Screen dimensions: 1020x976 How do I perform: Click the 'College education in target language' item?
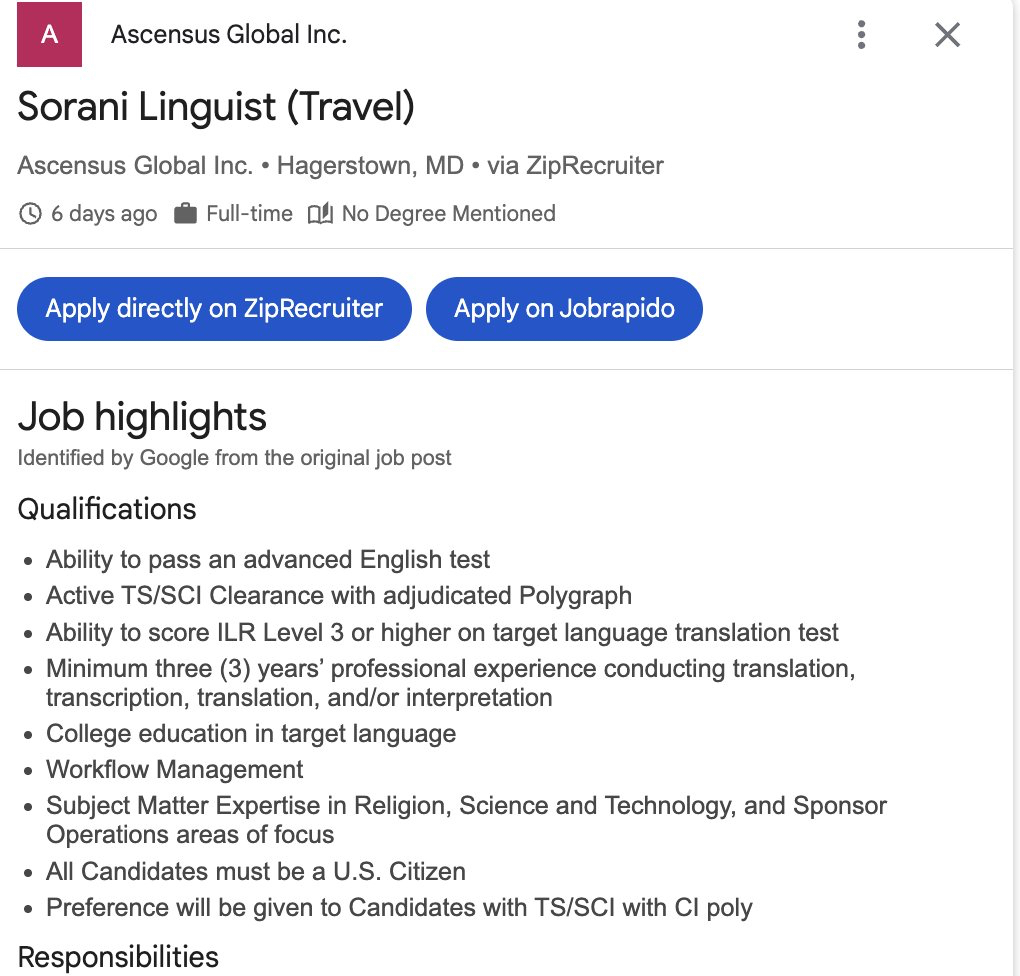pyautogui.click(x=251, y=734)
